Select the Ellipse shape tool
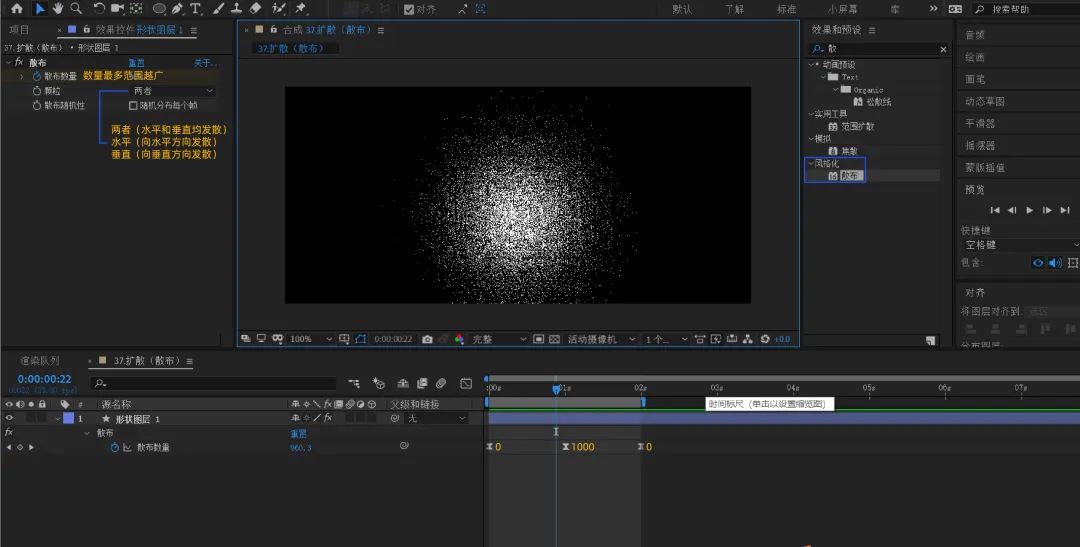The width and height of the screenshot is (1080, 547). (159, 9)
